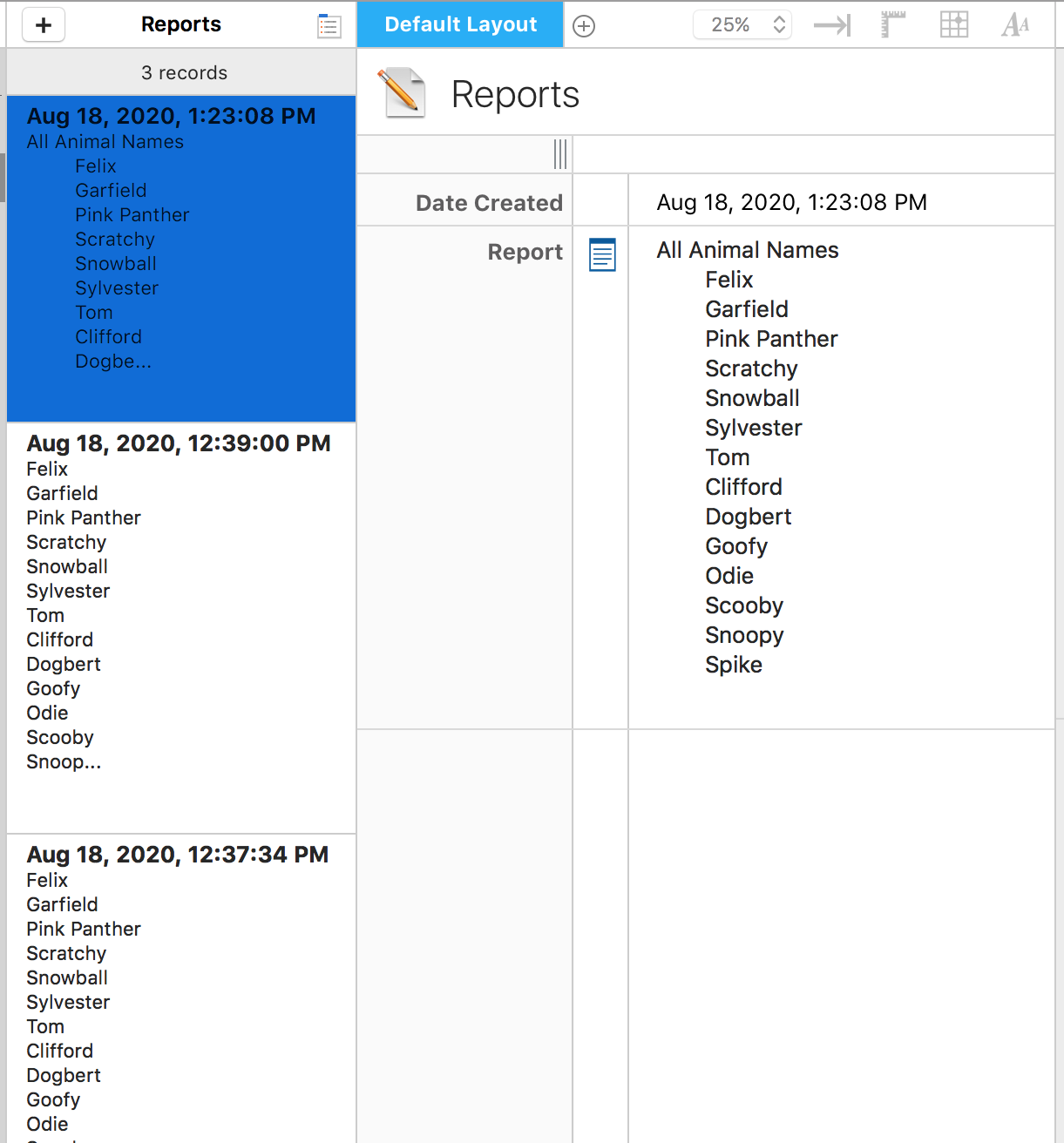Add a new layout with the circled plus

(x=584, y=26)
